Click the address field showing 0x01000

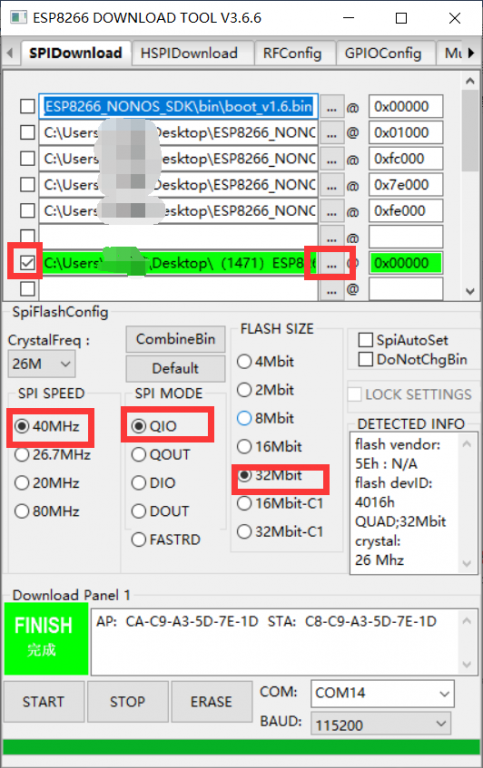click(x=406, y=132)
